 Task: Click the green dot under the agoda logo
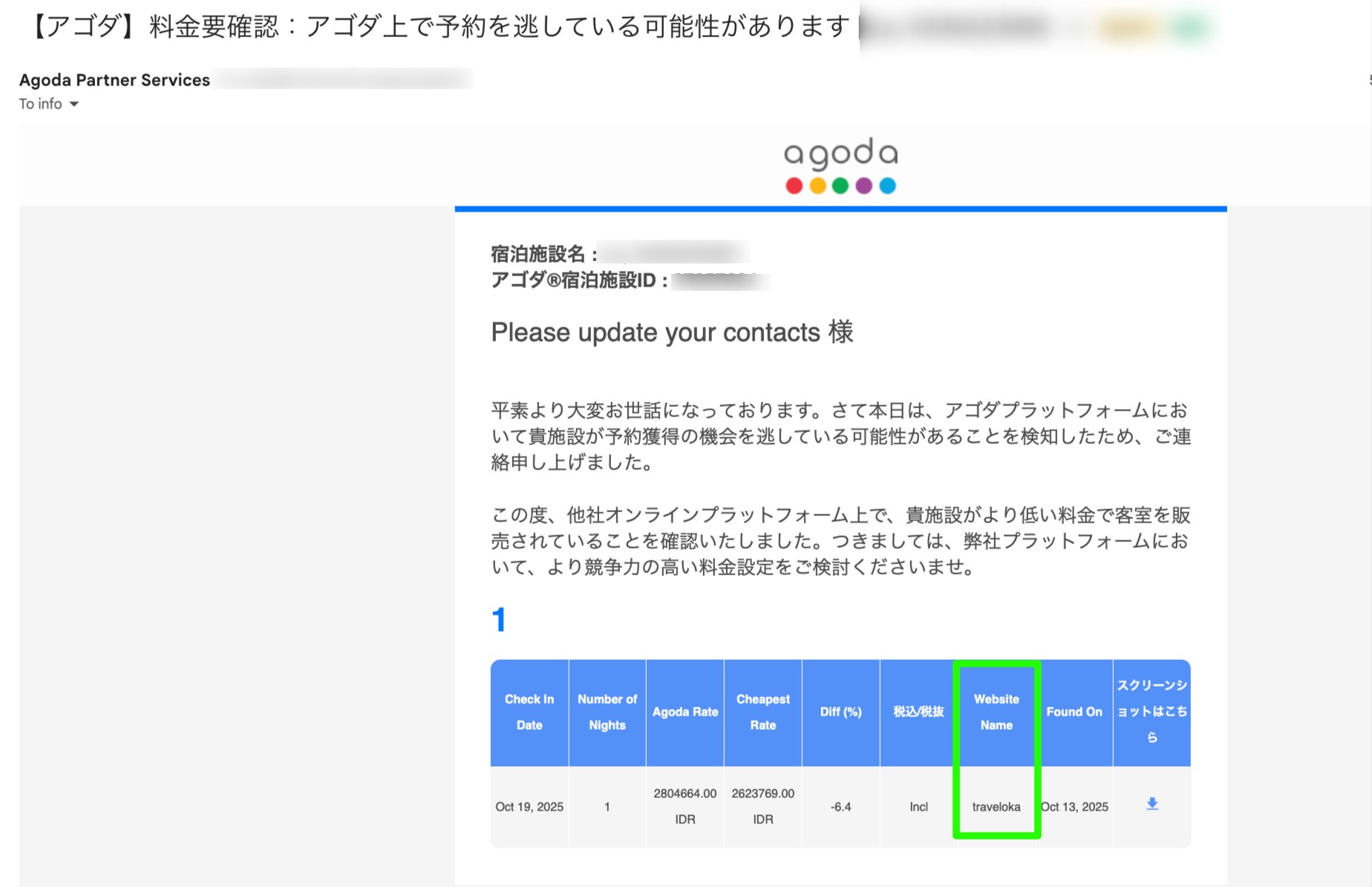coord(840,186)
